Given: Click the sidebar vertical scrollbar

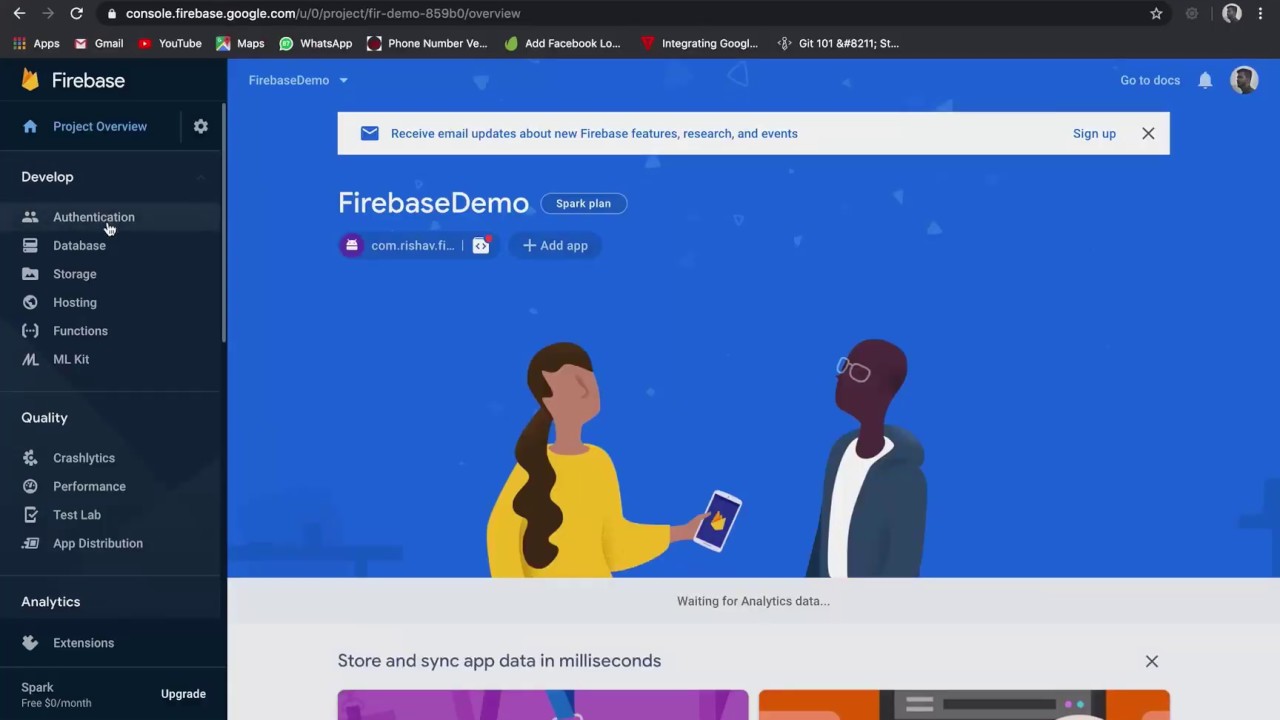Looking at the screenshot, I should (x=224, y=222).
